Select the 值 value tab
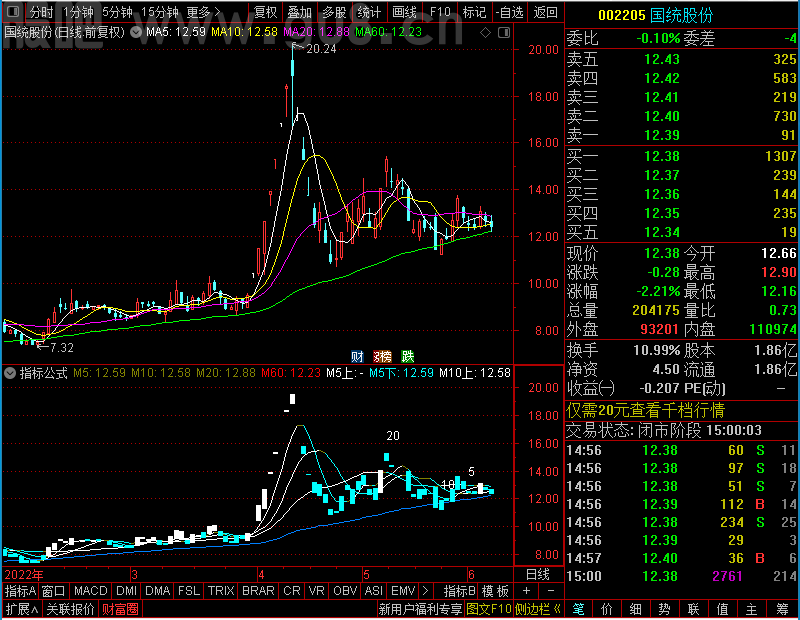800x620 pixels. (x=722, y=609)
